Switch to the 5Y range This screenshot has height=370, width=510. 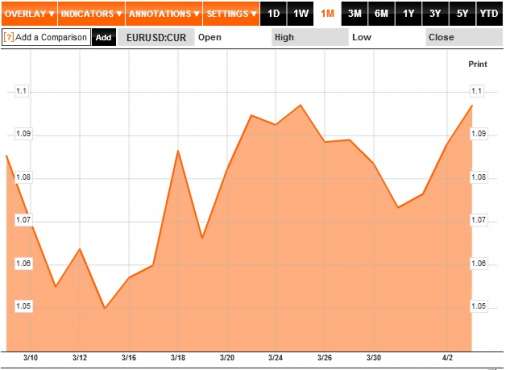click(x=462, y=14)
